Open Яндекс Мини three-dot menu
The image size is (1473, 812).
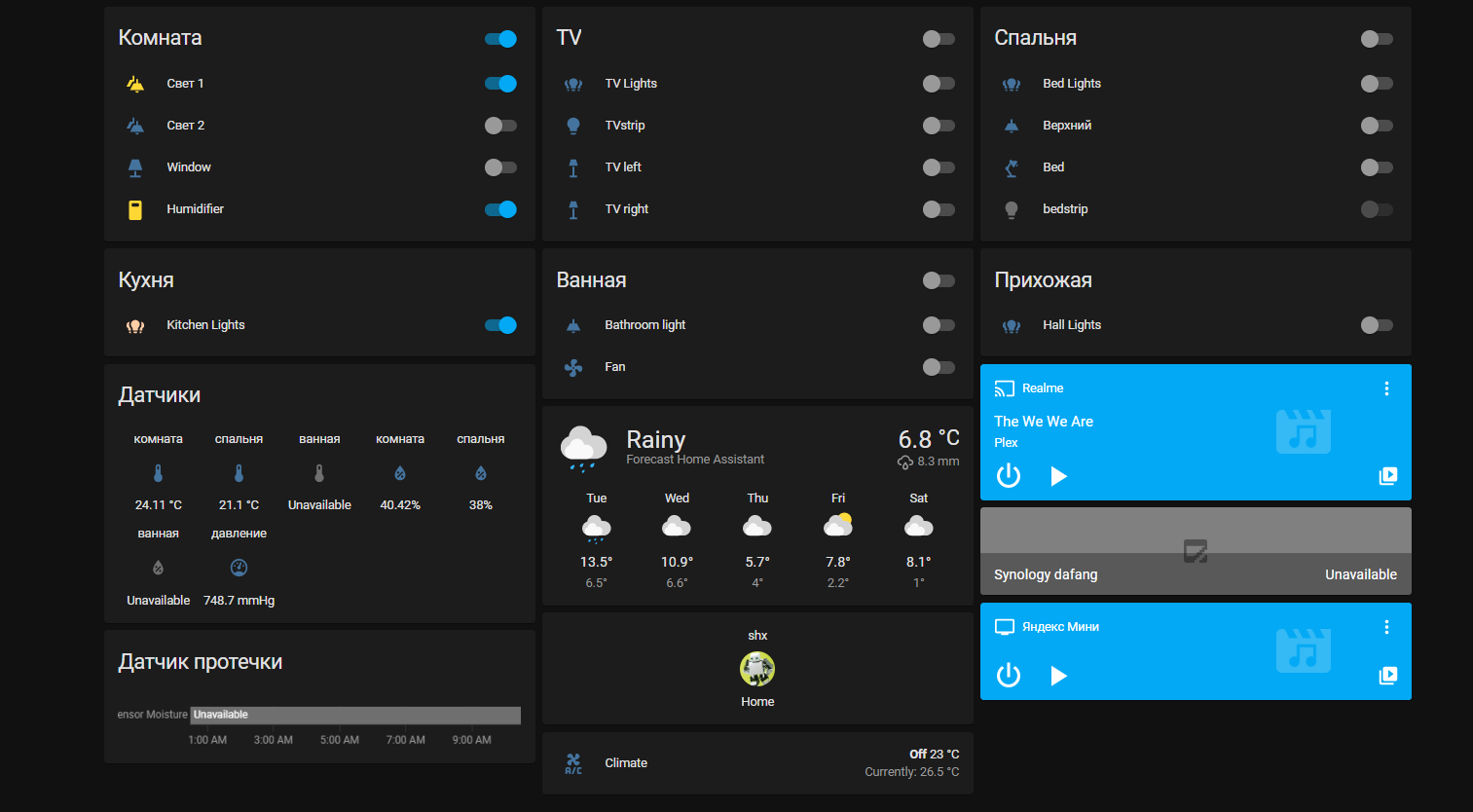point(1386,627)
